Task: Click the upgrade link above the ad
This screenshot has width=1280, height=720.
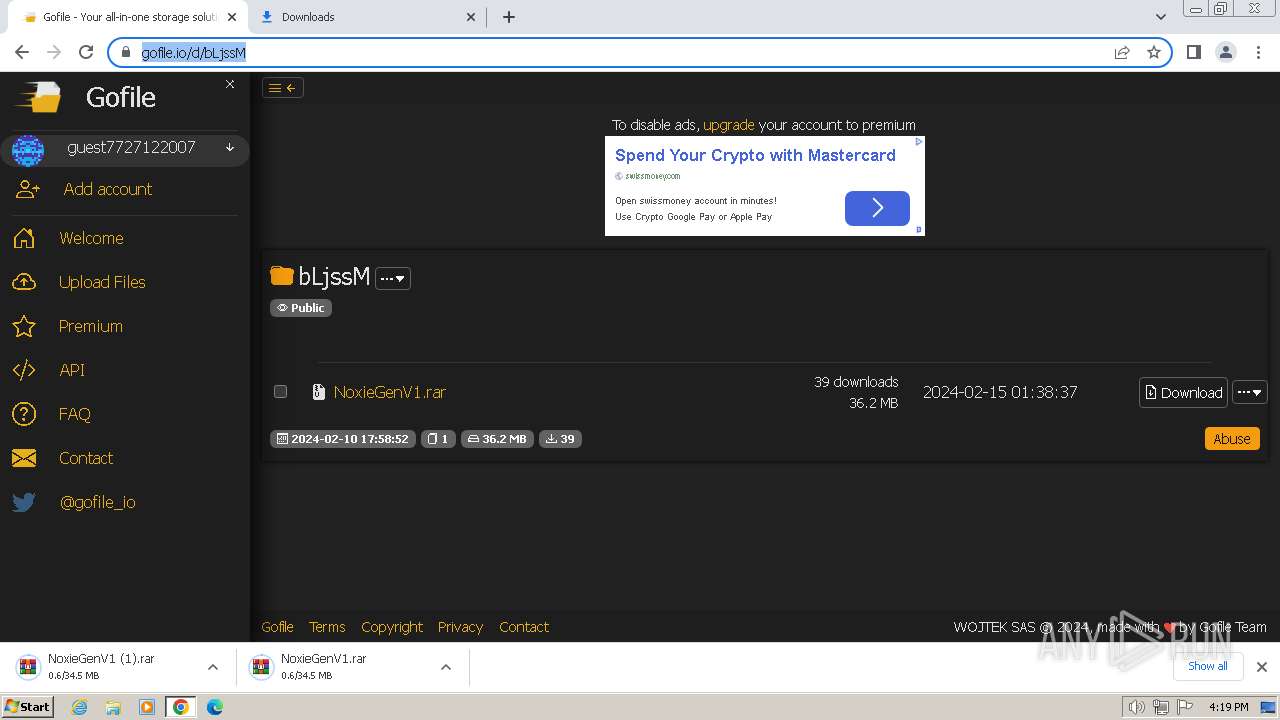Action: point(729,125)
